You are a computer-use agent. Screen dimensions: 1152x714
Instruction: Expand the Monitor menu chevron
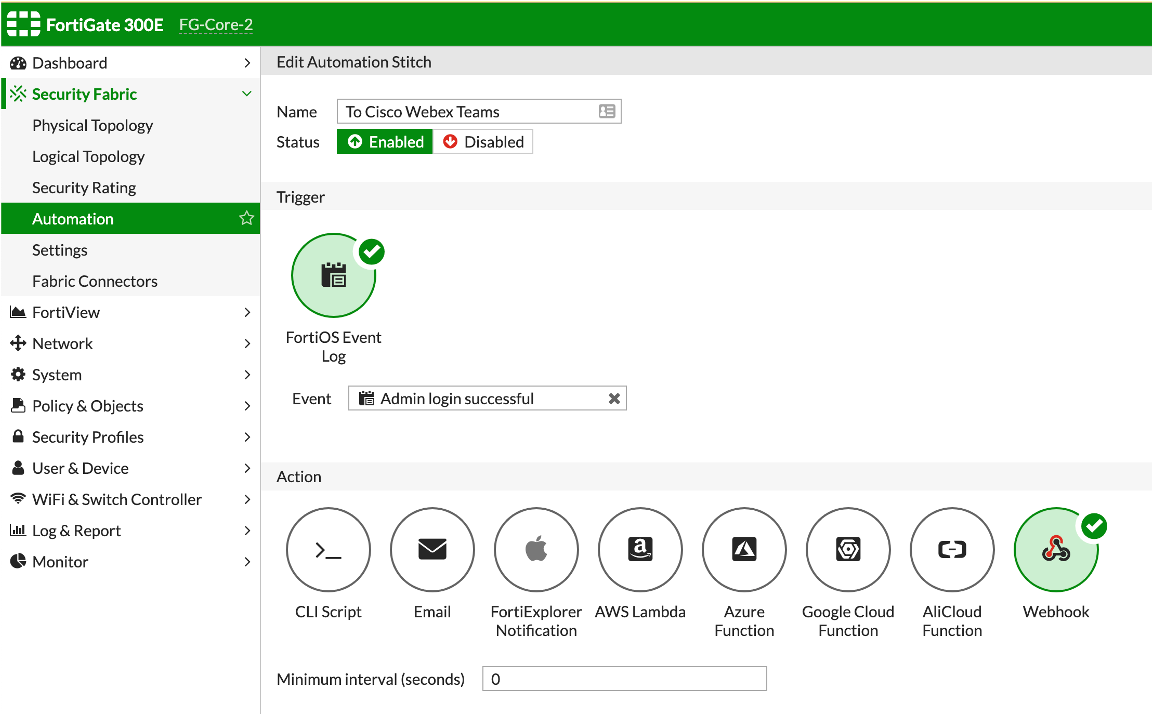pos(247,561)
